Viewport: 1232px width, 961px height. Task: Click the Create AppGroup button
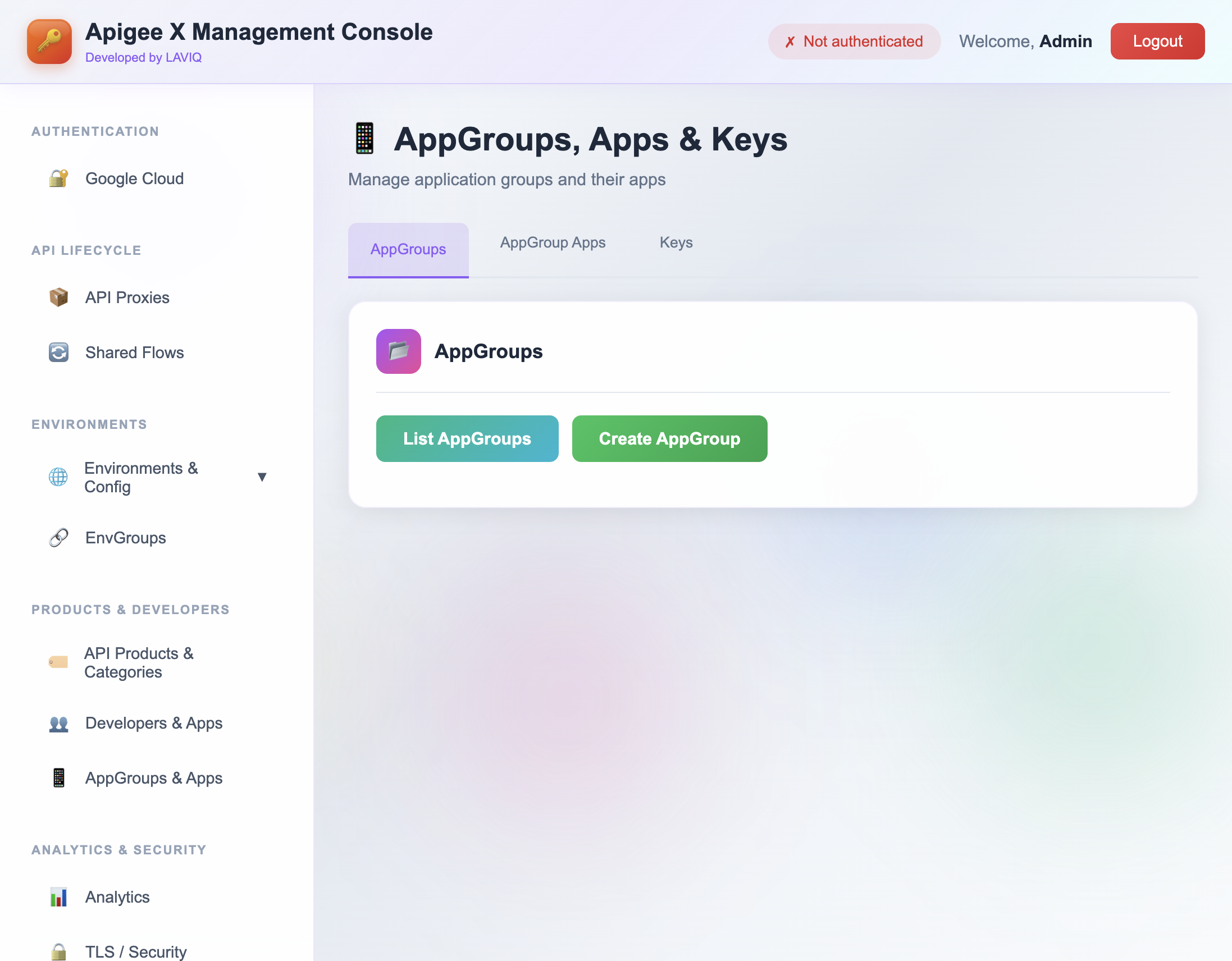[669, 439]
